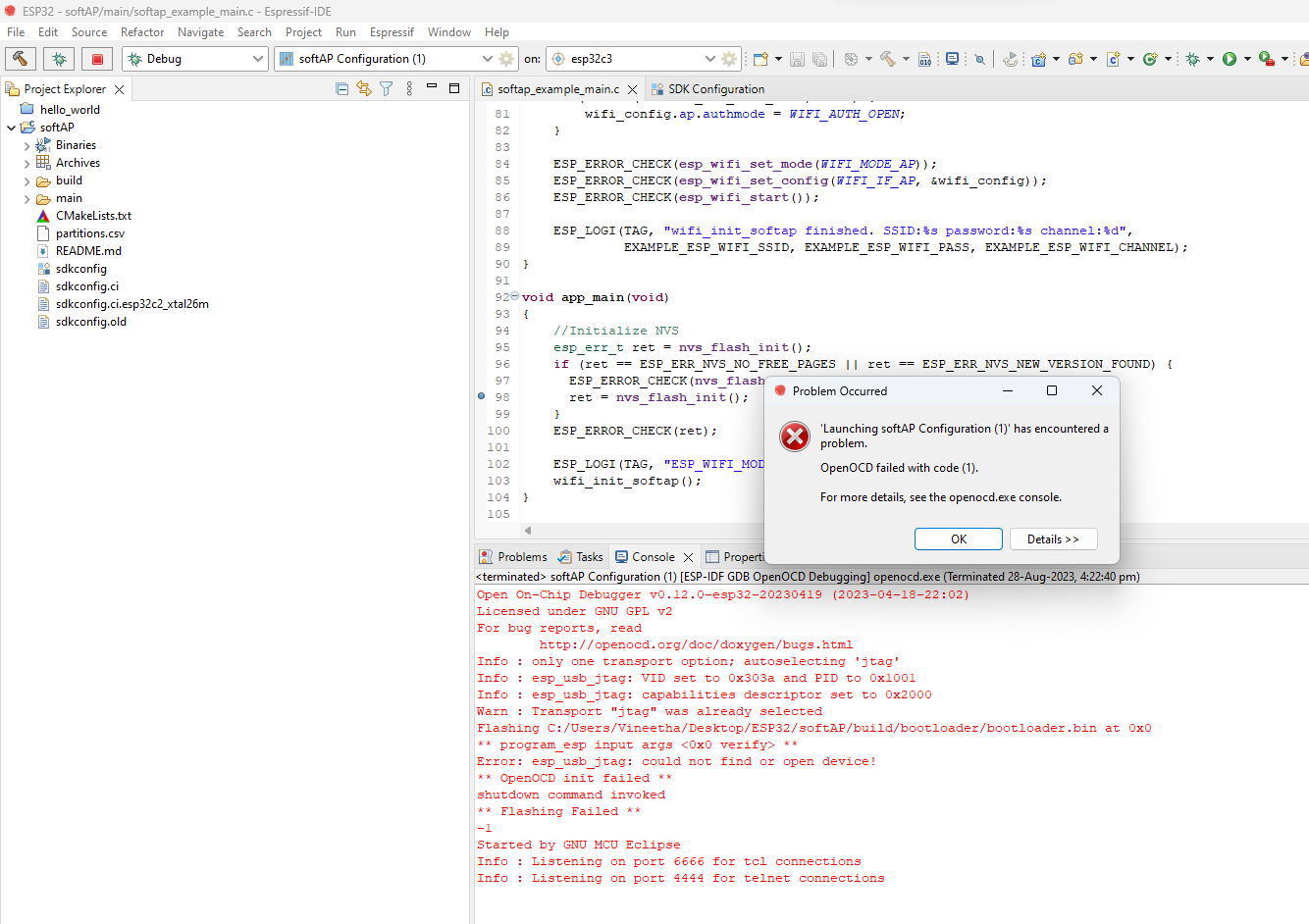Expand the main folder node
1309x924 pixels.
[26, 199]
